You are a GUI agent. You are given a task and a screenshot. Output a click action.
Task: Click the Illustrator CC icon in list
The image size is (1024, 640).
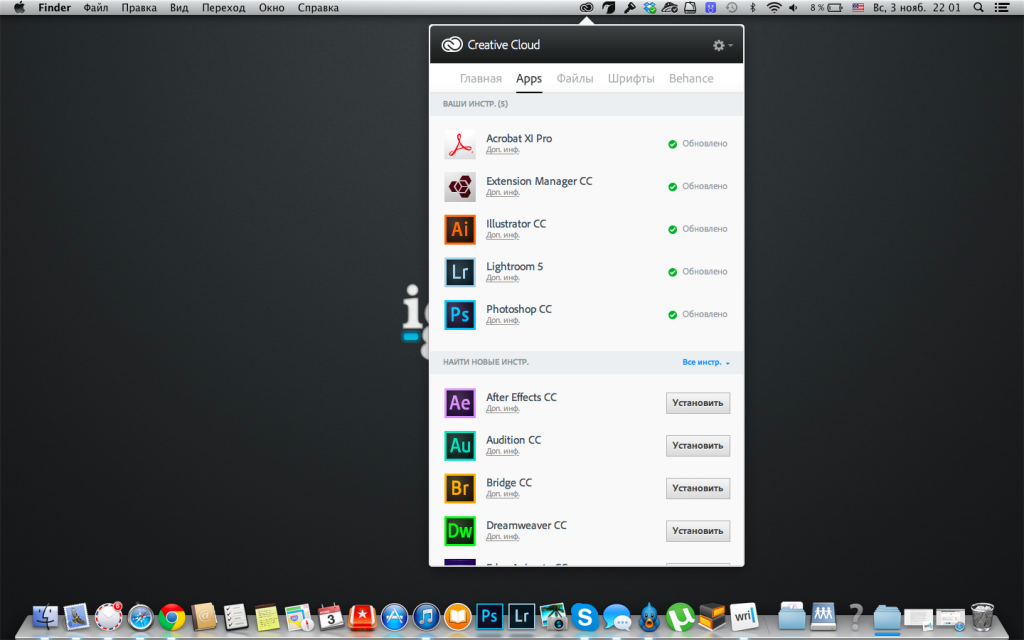460,229
